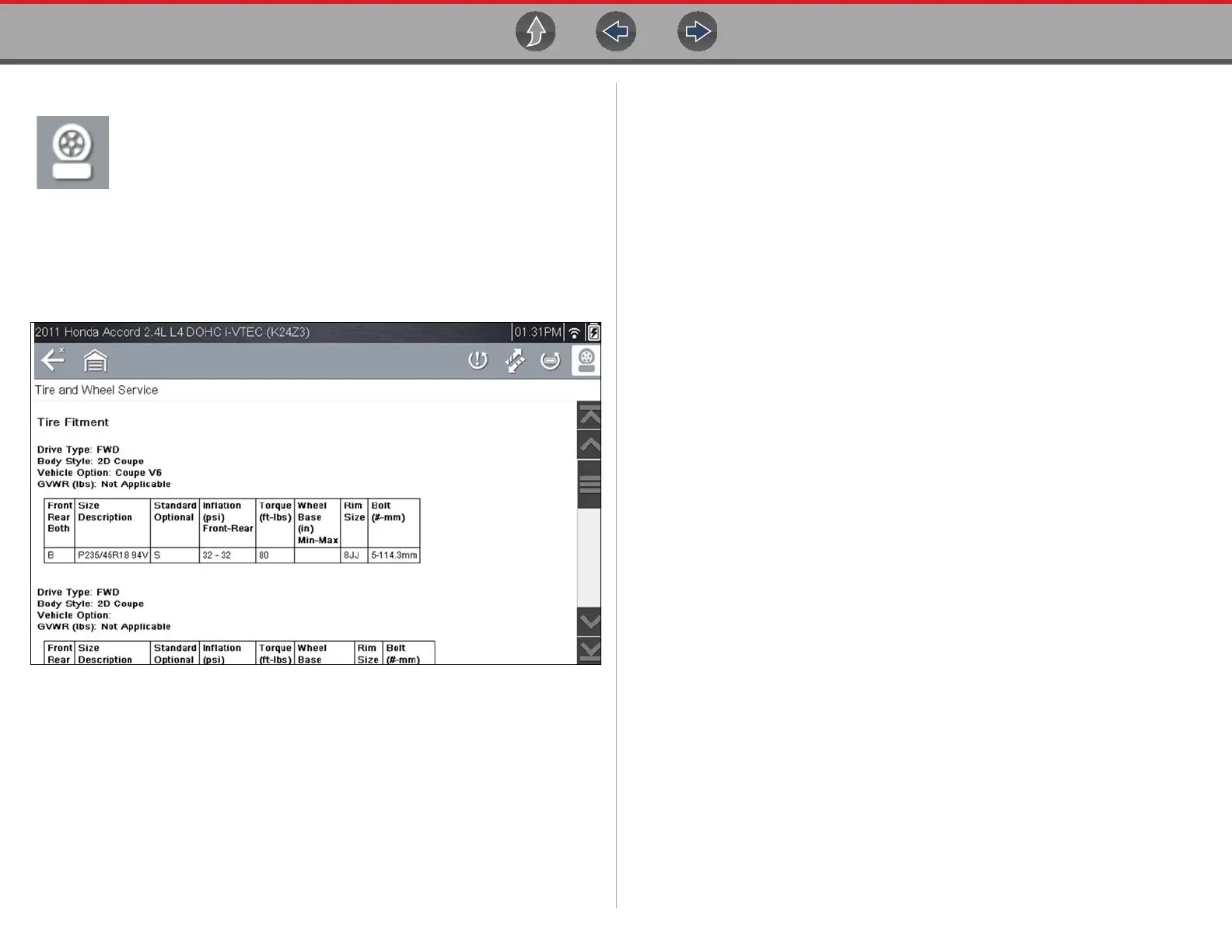
Task: Click the 'P235/45R18 94V' tire size cell
Action: tap(113, 555)
